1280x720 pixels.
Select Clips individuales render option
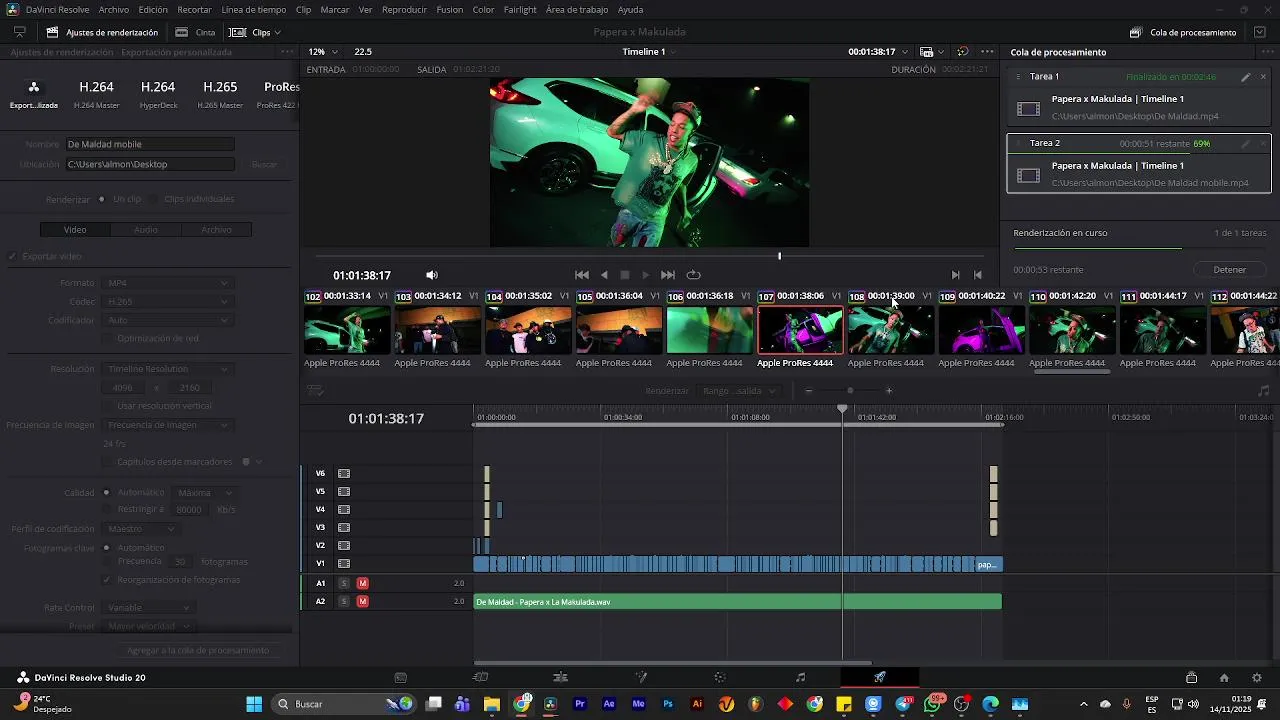[153, 199]
